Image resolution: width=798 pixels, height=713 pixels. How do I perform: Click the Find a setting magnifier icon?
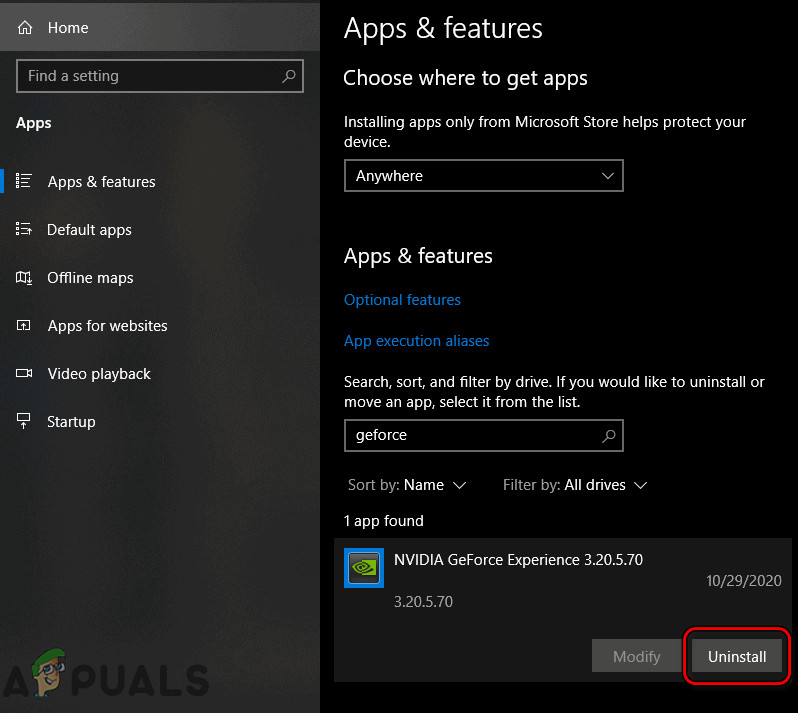coord(289,76)
